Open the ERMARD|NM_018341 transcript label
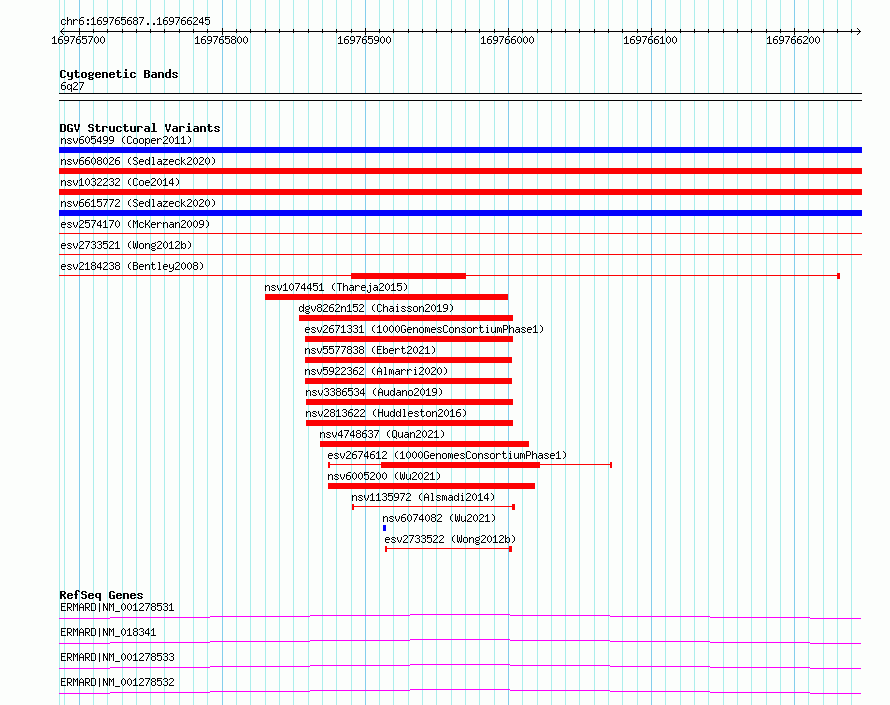Viewport: 890px width, 705px height. (108, 632)
